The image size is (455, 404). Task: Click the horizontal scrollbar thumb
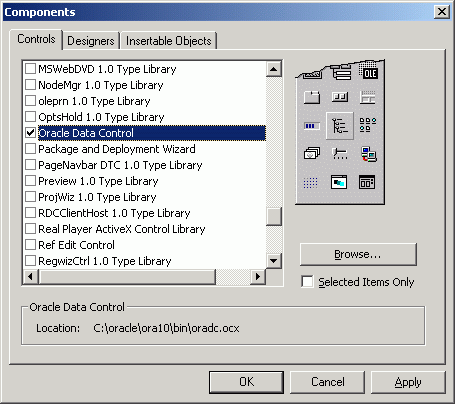click(x=127, y=277)
